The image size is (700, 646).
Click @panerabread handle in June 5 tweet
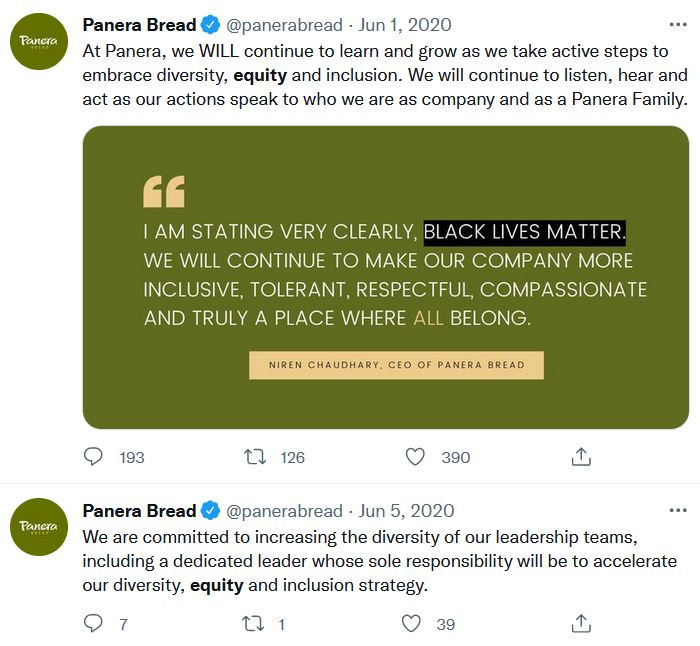pyautogui.click(x=284, y=511)
